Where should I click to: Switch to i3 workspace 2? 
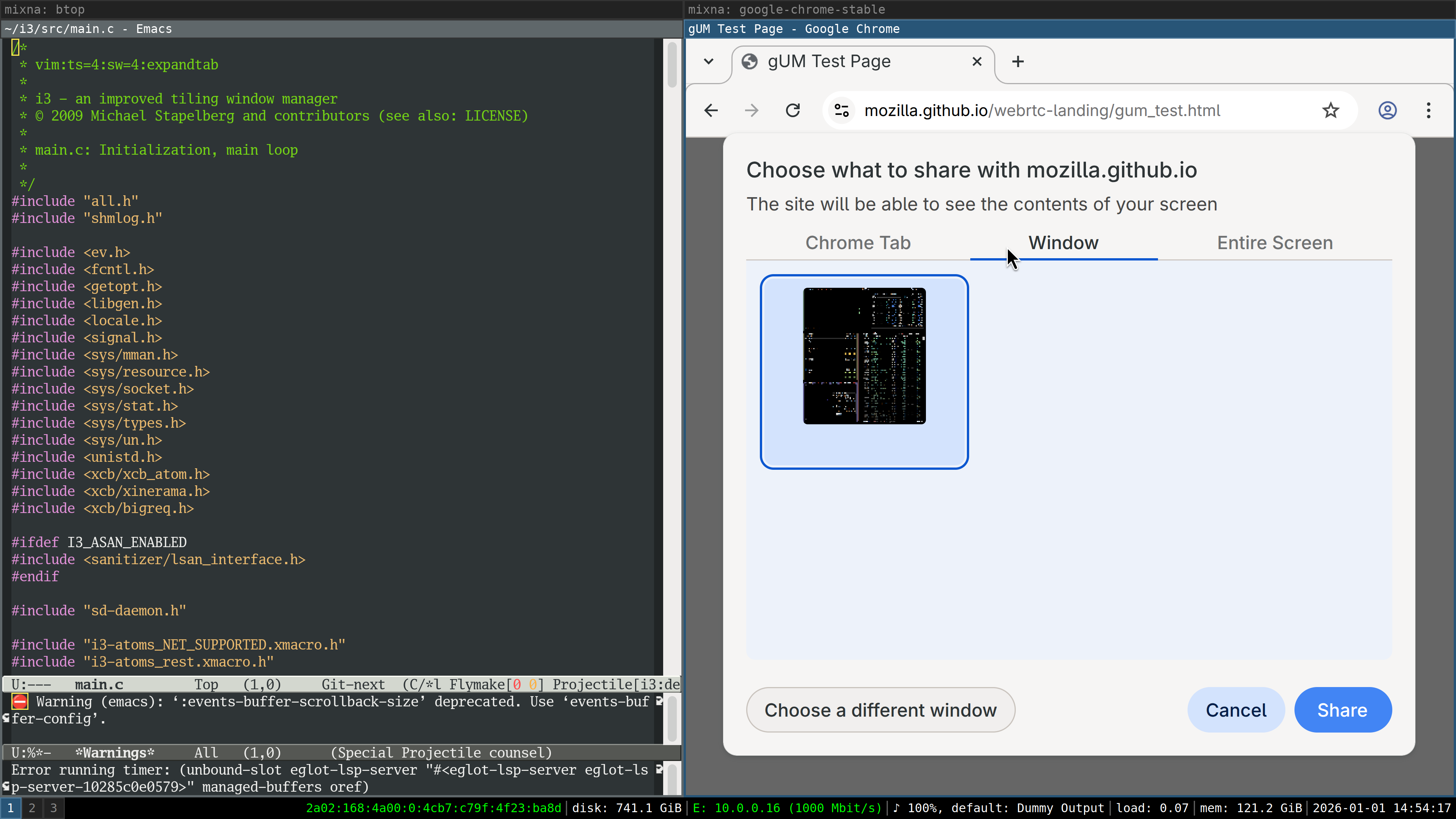coord(32,808)
